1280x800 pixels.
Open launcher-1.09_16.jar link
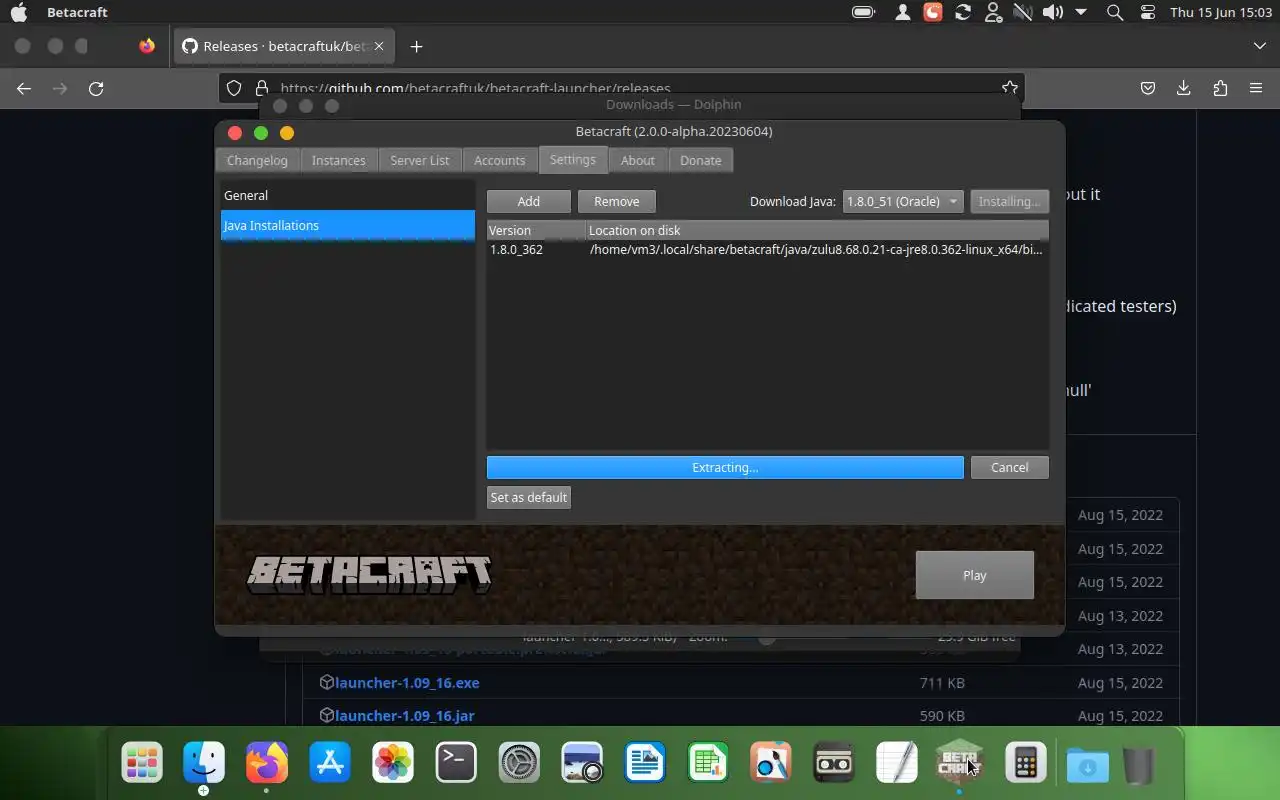(405, 715)
